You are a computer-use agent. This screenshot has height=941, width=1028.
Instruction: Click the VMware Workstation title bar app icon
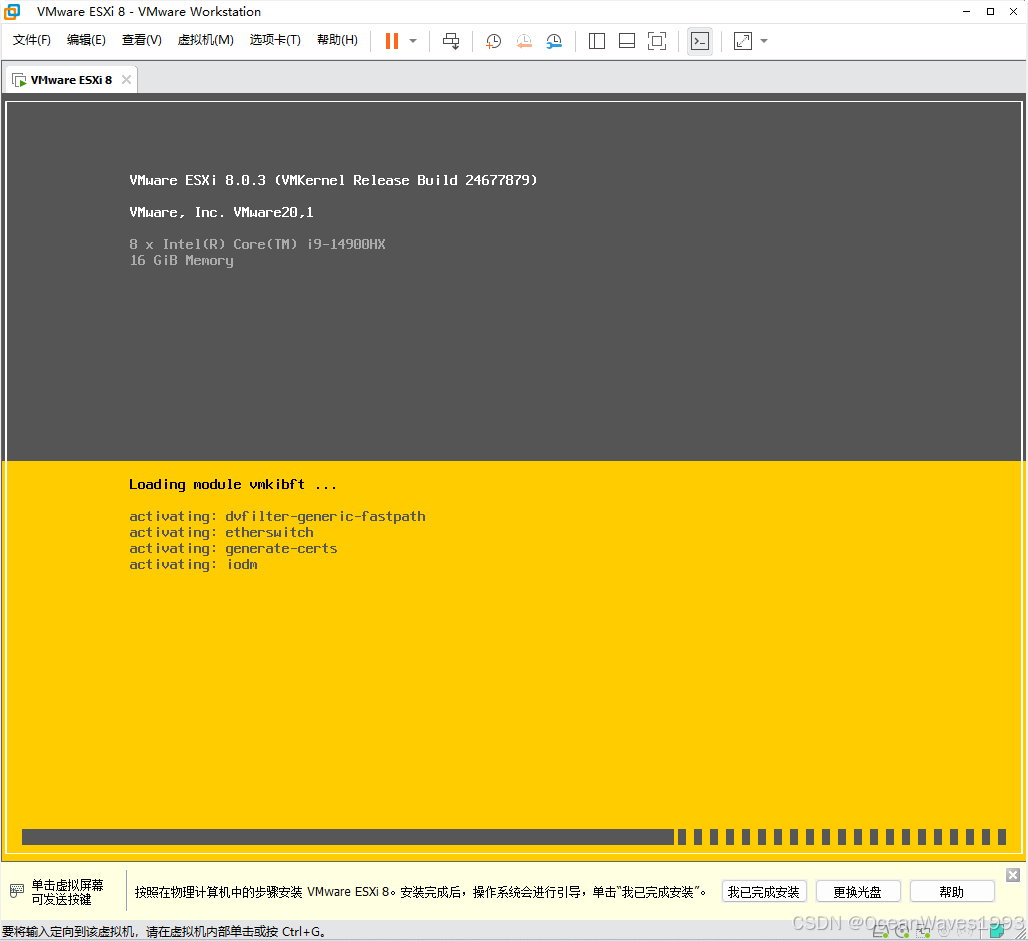coord(12,11)
